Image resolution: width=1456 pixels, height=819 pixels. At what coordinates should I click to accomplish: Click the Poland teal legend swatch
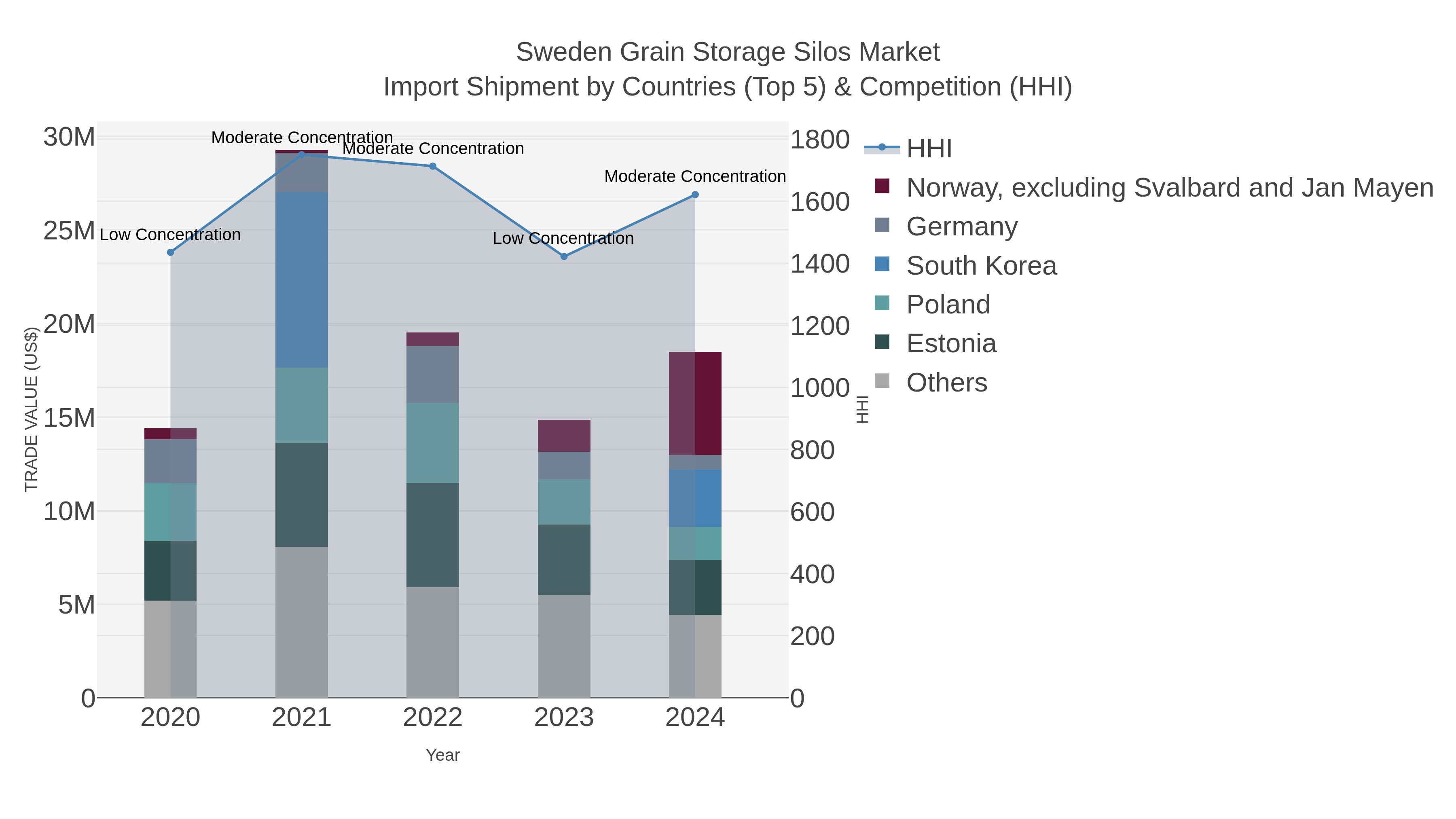pyautogui.click(x=882, y=303)
